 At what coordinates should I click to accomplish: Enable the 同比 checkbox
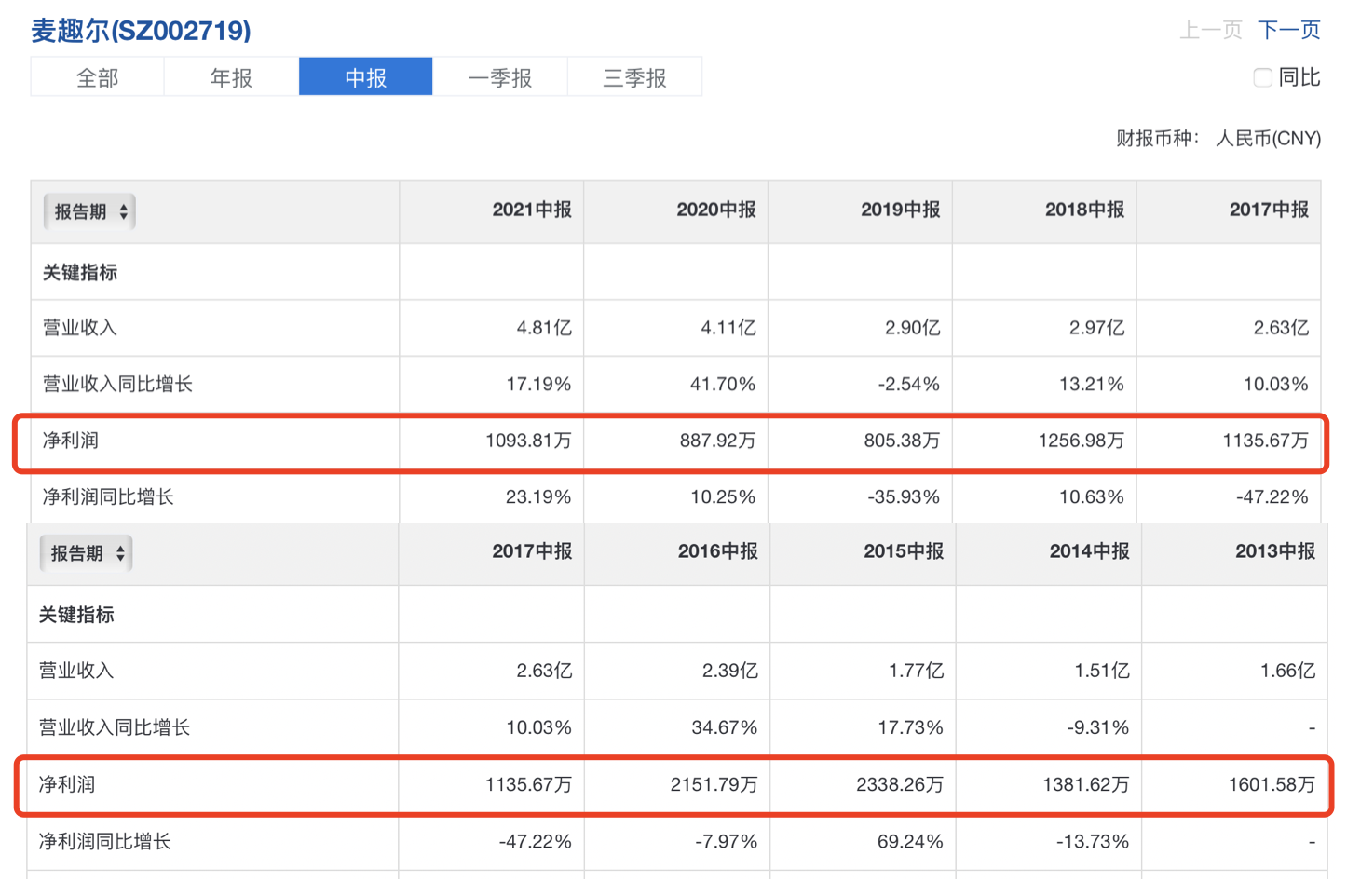coord(1262,77)
